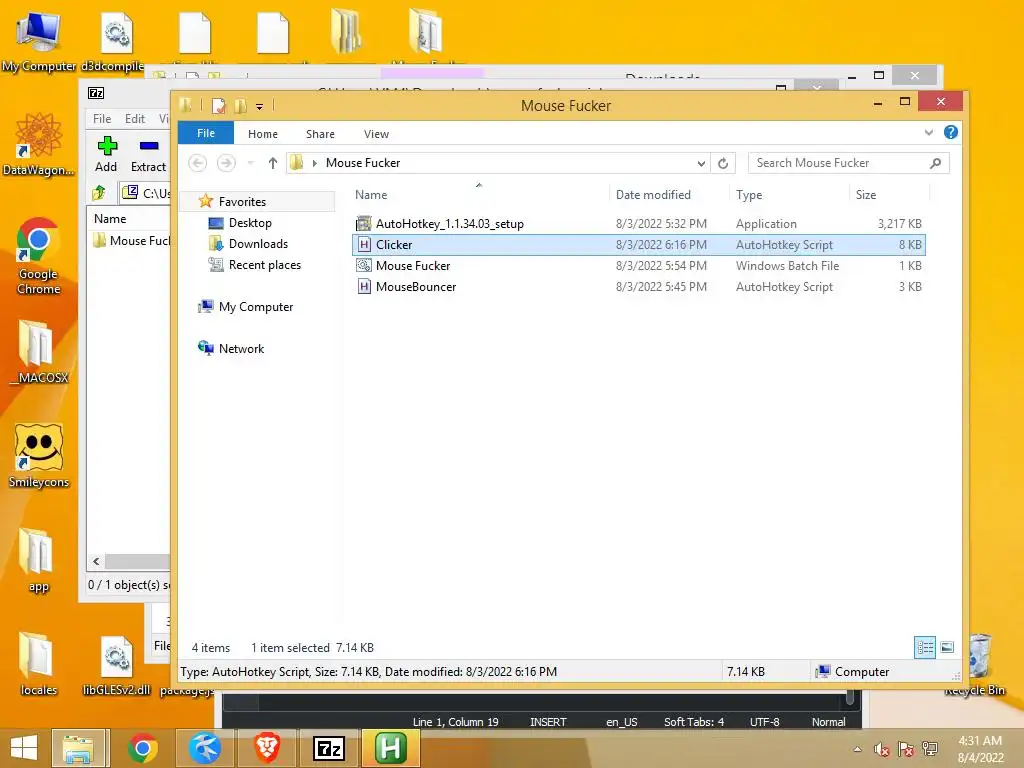1024x768 pixels.
Task: Open Explorer Help question mark icon
Action: (951, 133)
